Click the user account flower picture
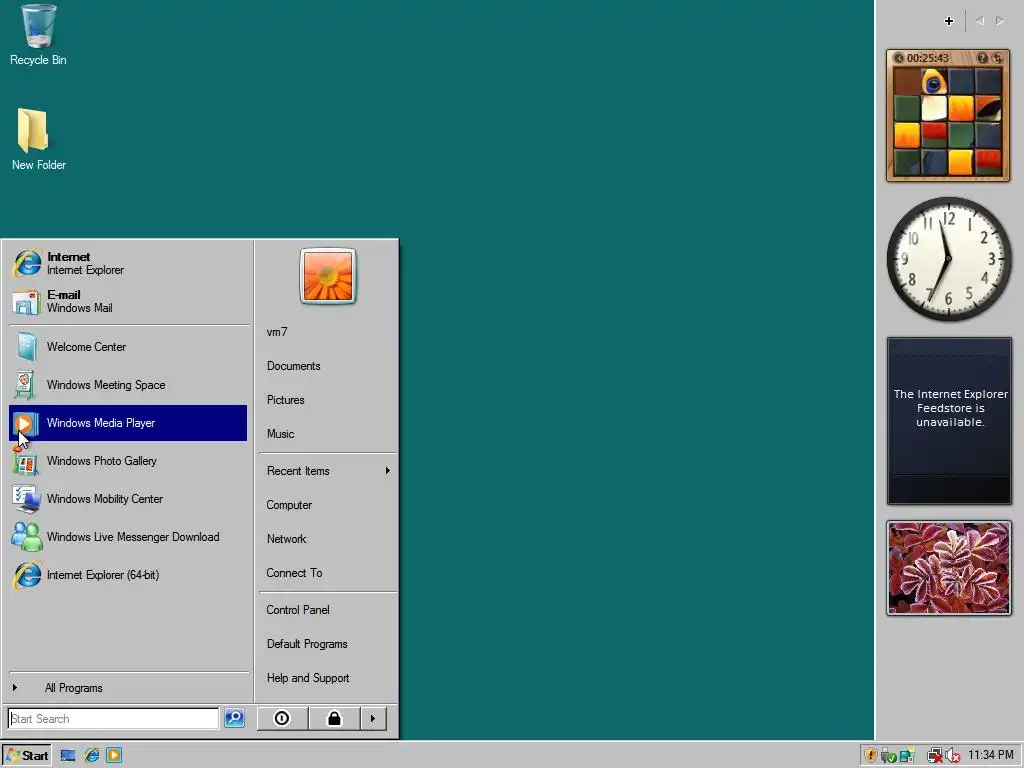Viewport: 1024px width, 768px height. pyautogui.click(x=328, y=276)
